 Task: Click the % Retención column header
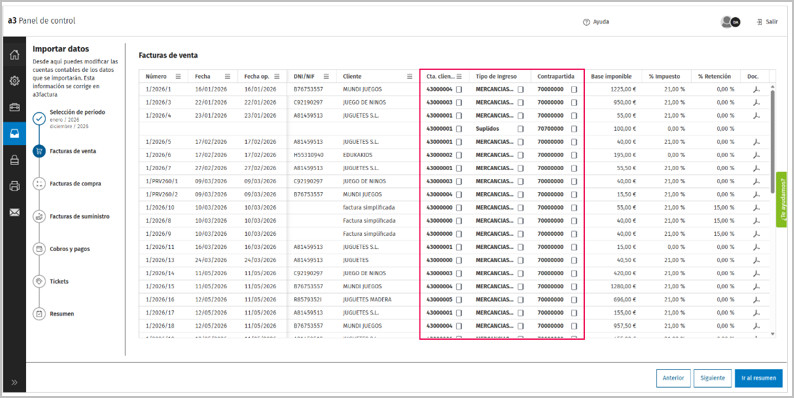pyautogui.click(x=714, y=76)
